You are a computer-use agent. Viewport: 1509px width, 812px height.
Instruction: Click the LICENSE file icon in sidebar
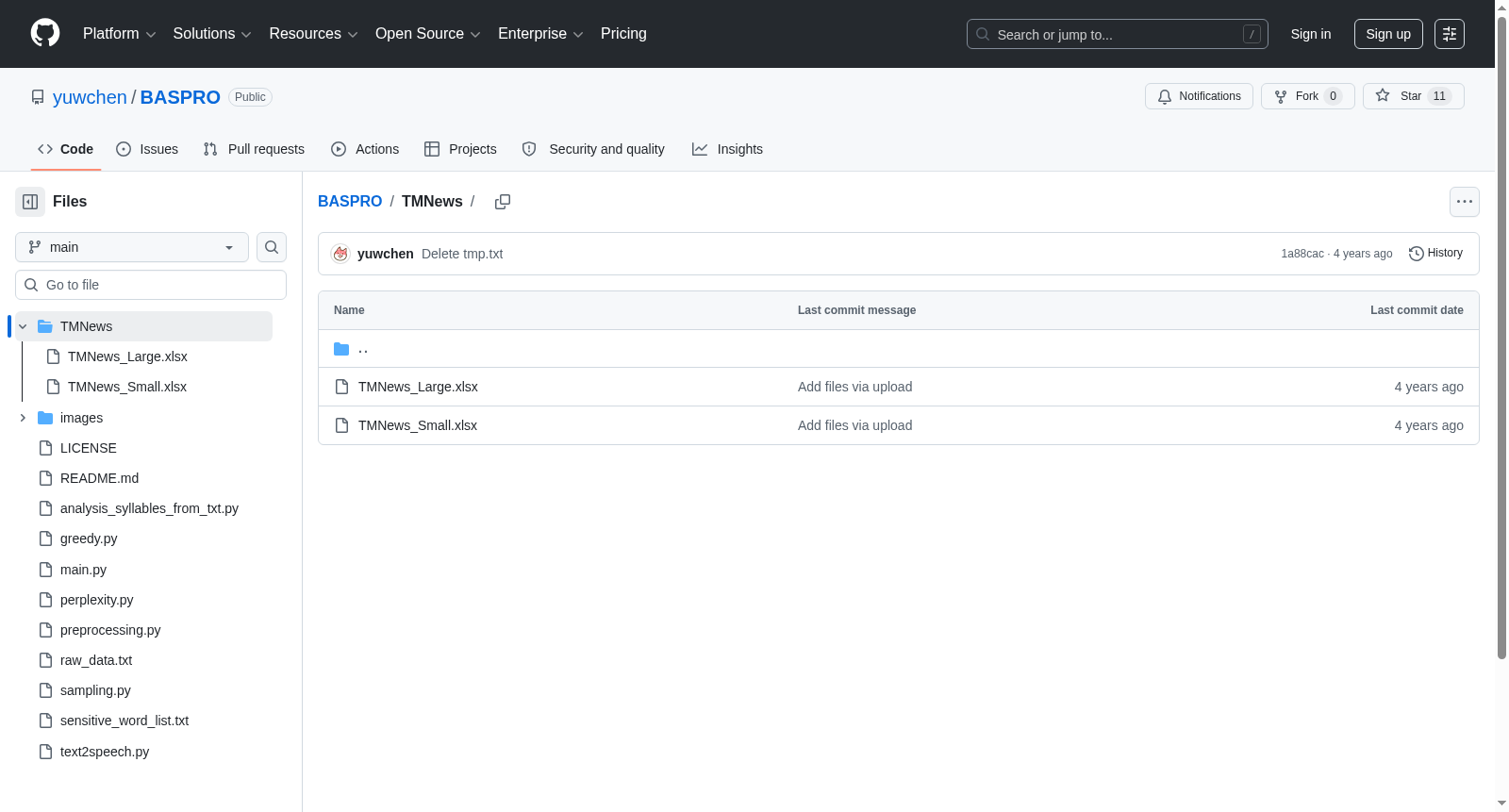pos(45,448)
